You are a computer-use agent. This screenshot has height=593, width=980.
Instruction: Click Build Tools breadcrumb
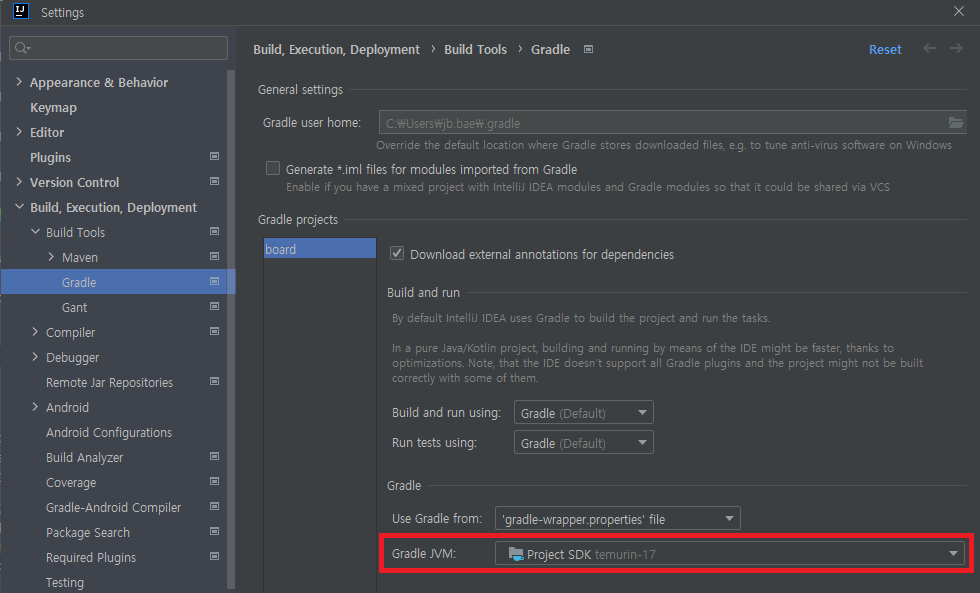(475, 49)
